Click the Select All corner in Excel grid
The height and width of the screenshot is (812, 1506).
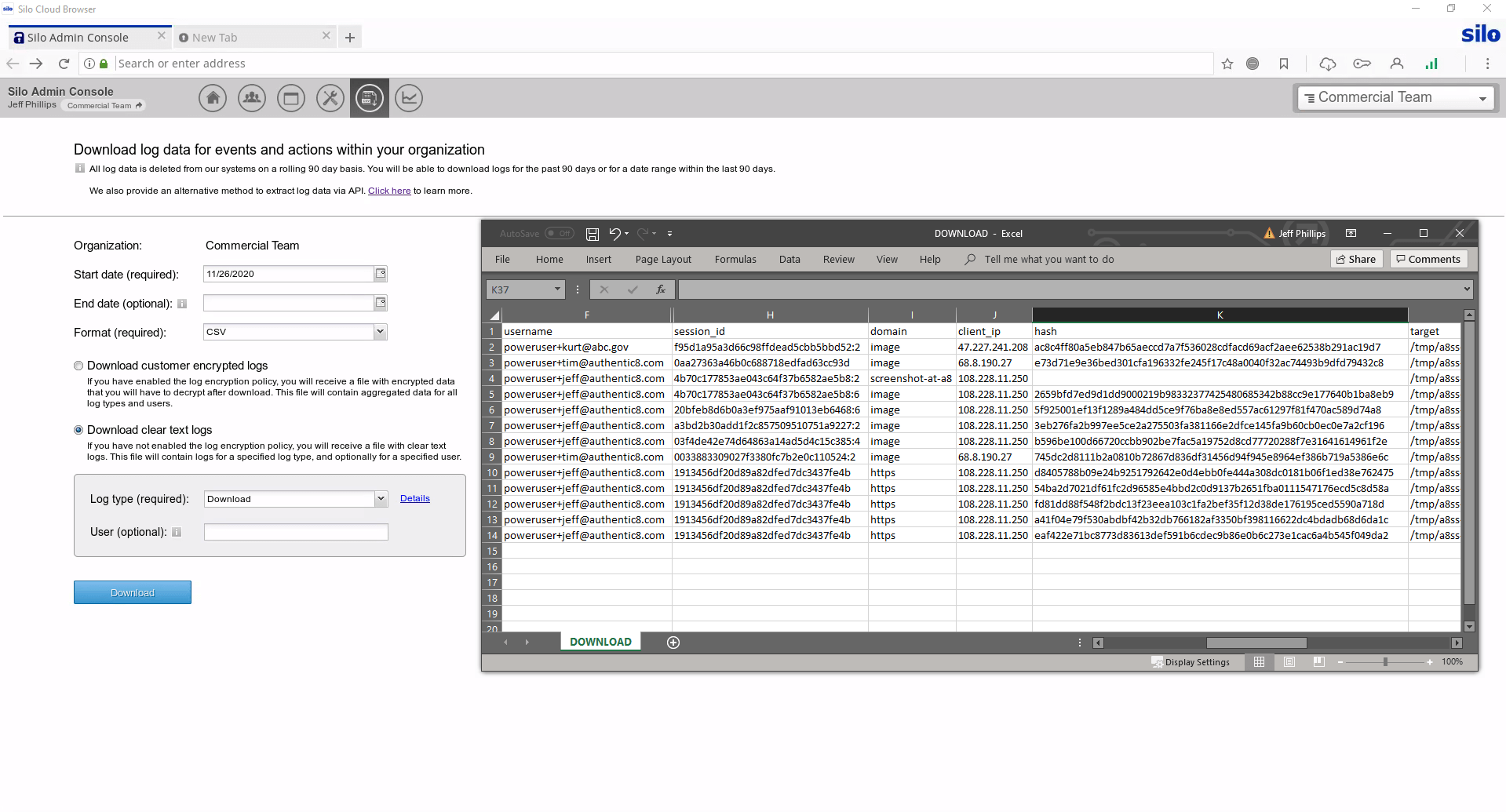493,315
